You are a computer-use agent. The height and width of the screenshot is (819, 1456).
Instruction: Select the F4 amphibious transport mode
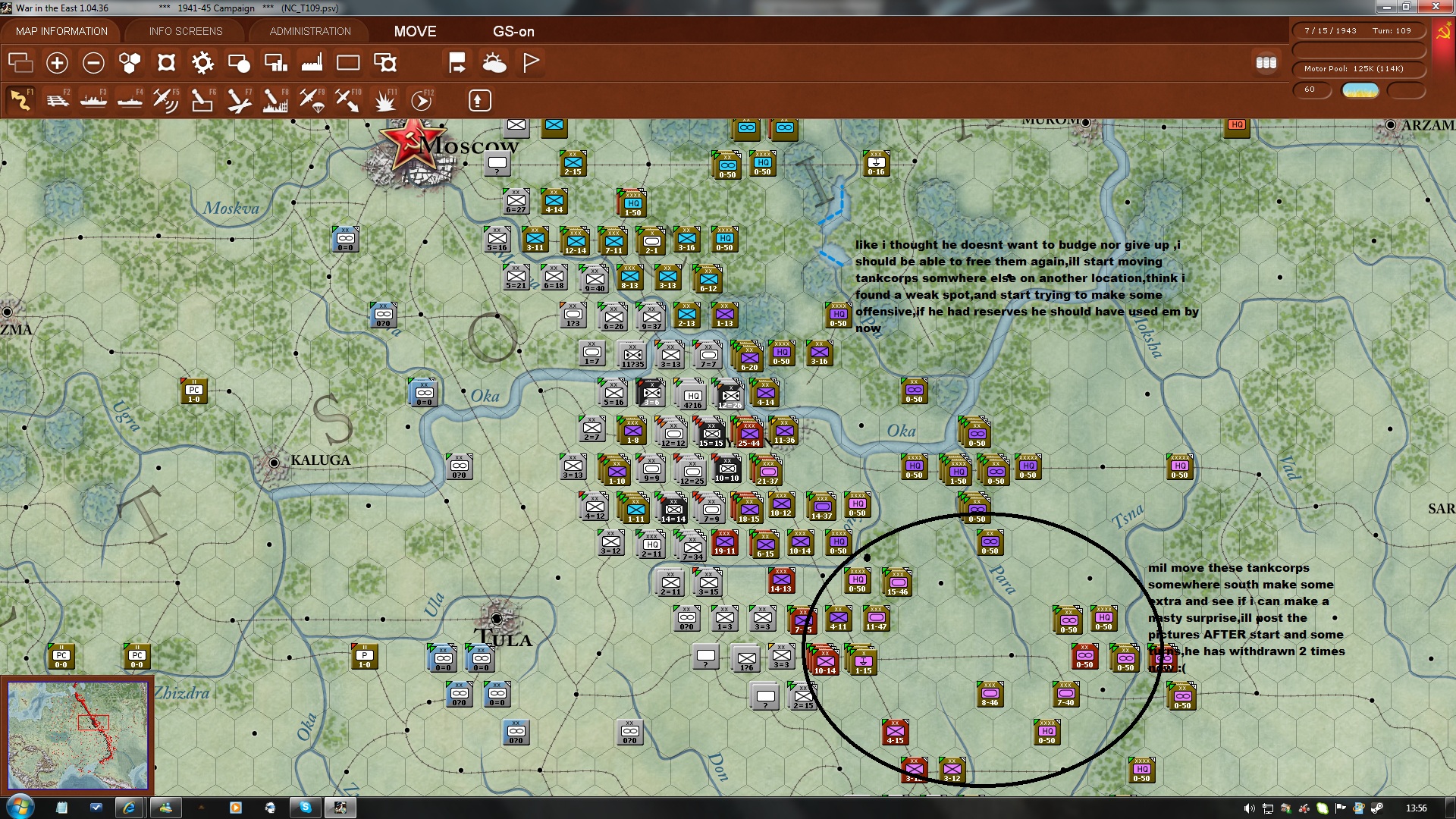tap(130, 100)
